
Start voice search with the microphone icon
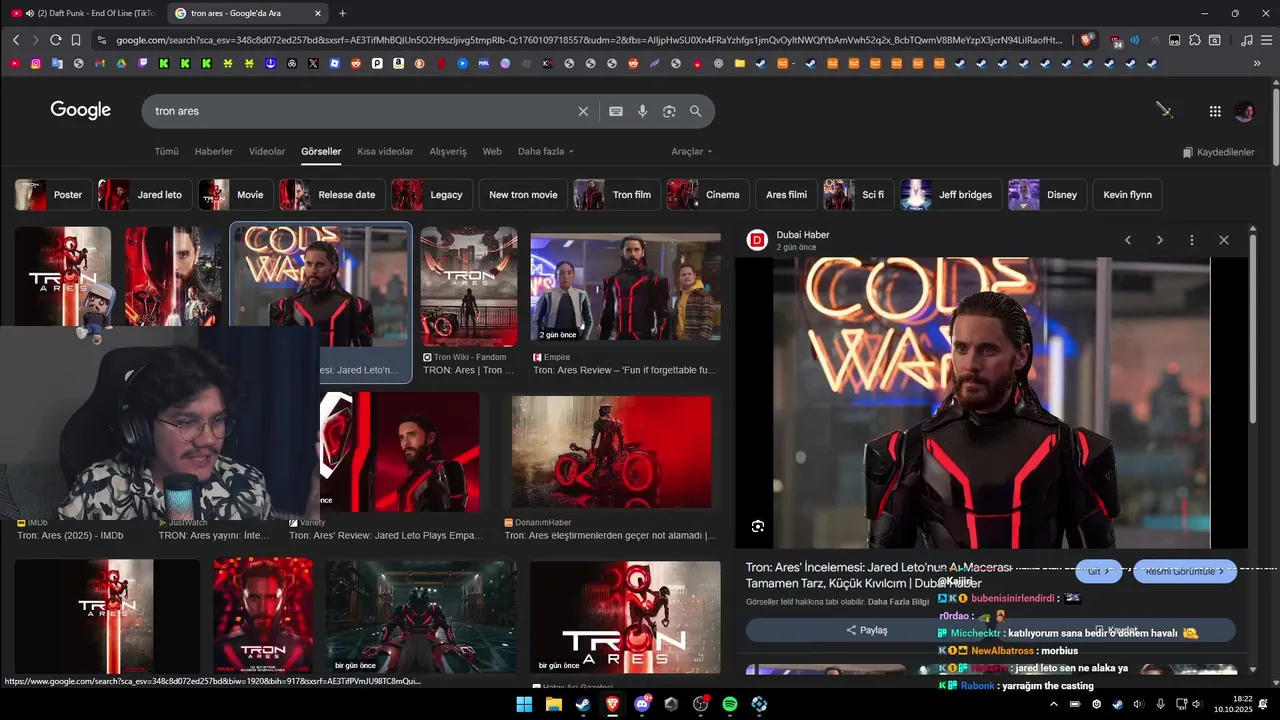643,111
